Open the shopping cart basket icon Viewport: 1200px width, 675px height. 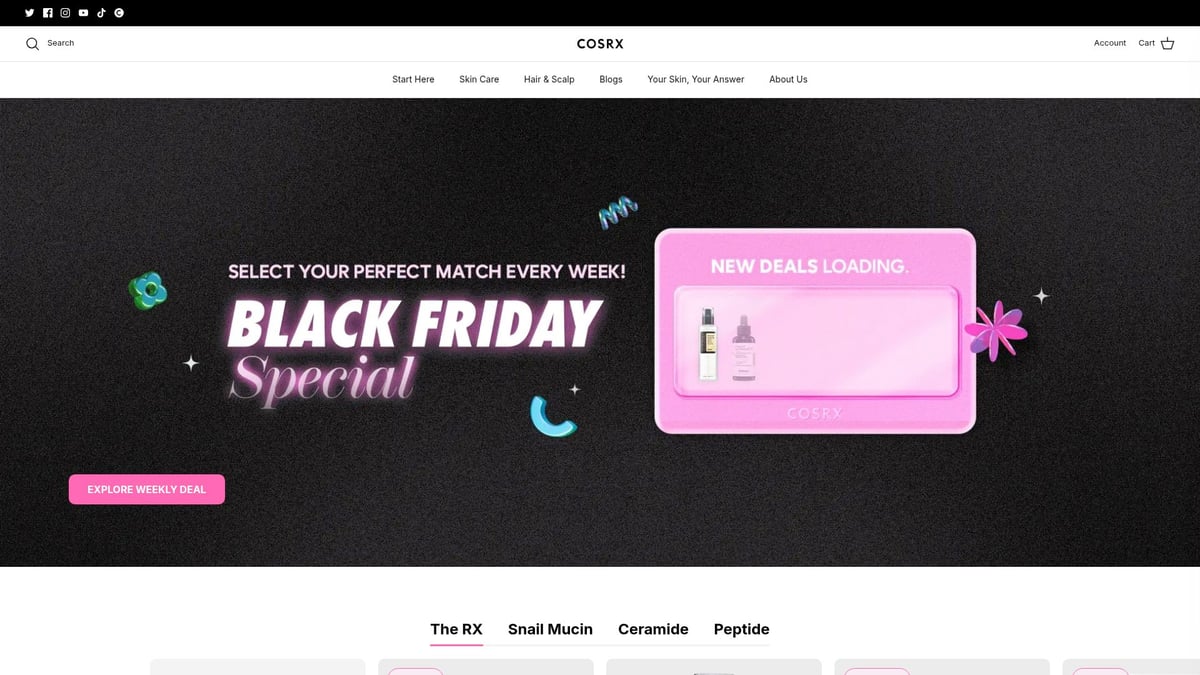1167,43
